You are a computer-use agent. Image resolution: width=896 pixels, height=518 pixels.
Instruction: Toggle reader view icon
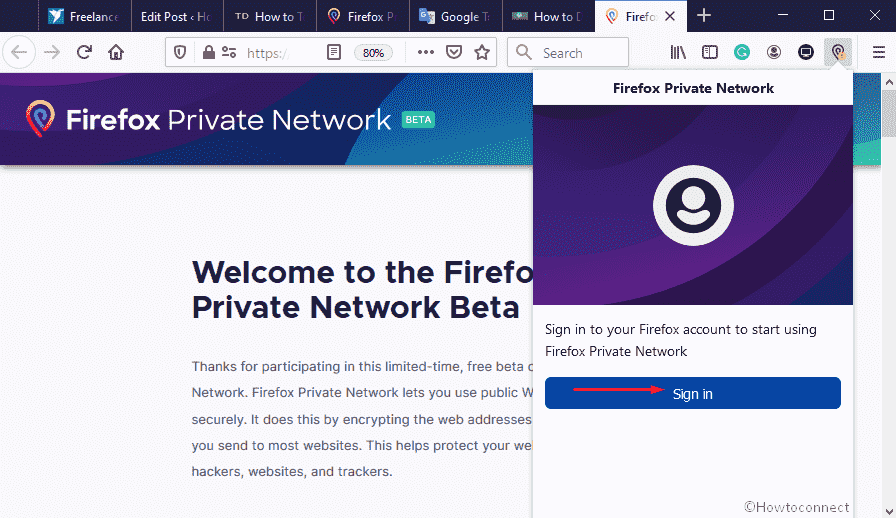point(334,53)
